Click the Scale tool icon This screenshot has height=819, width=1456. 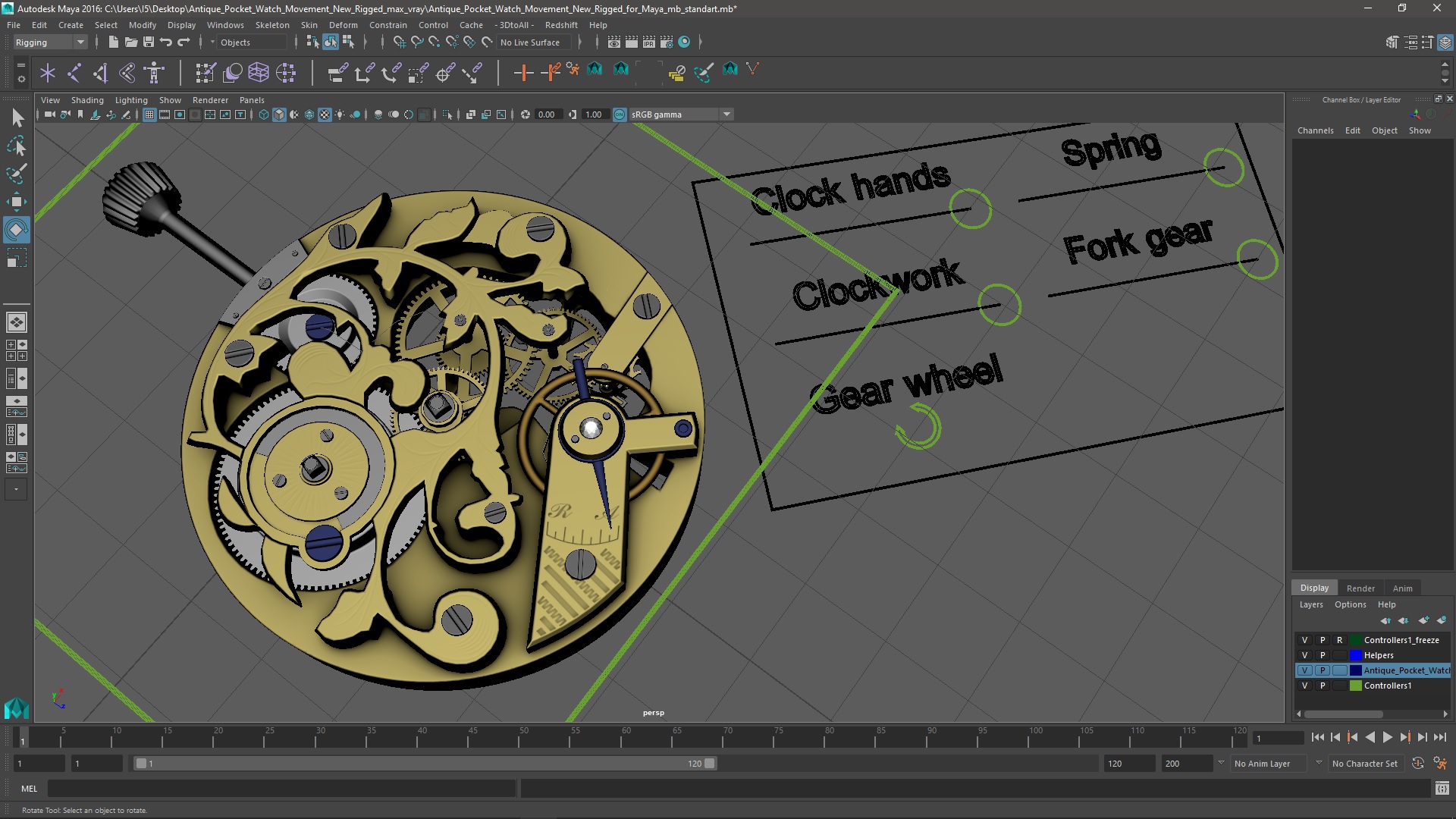click(x=17, y=258)
